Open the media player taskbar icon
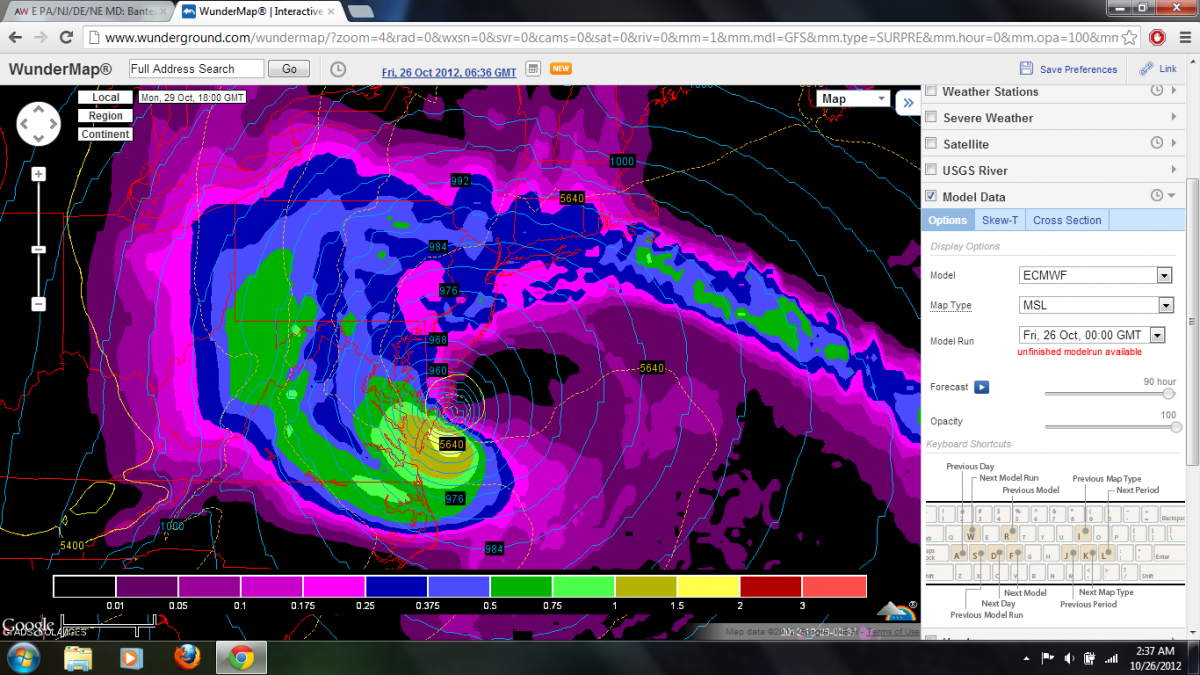The height and width of the screenshot is (675, 1200). tap(131, 658)
